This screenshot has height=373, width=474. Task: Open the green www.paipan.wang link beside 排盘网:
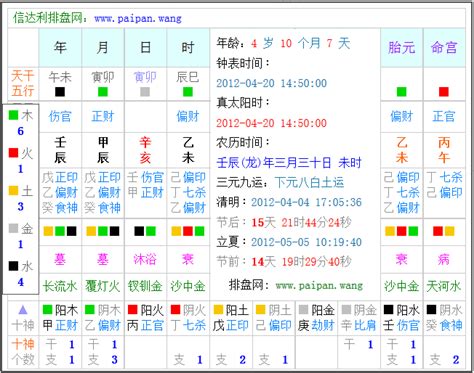pos(319,286)
